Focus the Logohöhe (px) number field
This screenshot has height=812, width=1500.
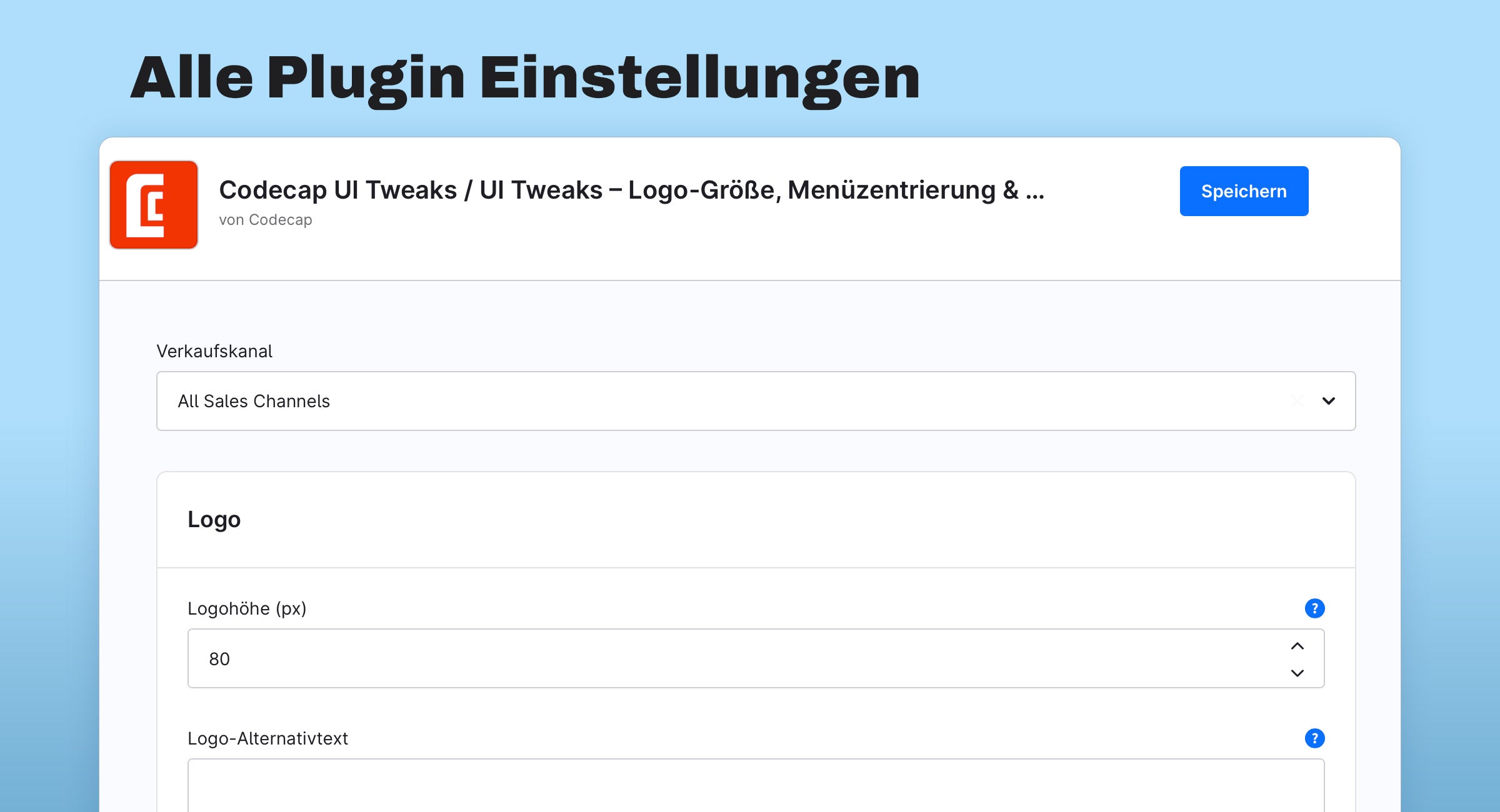[756, 658]
